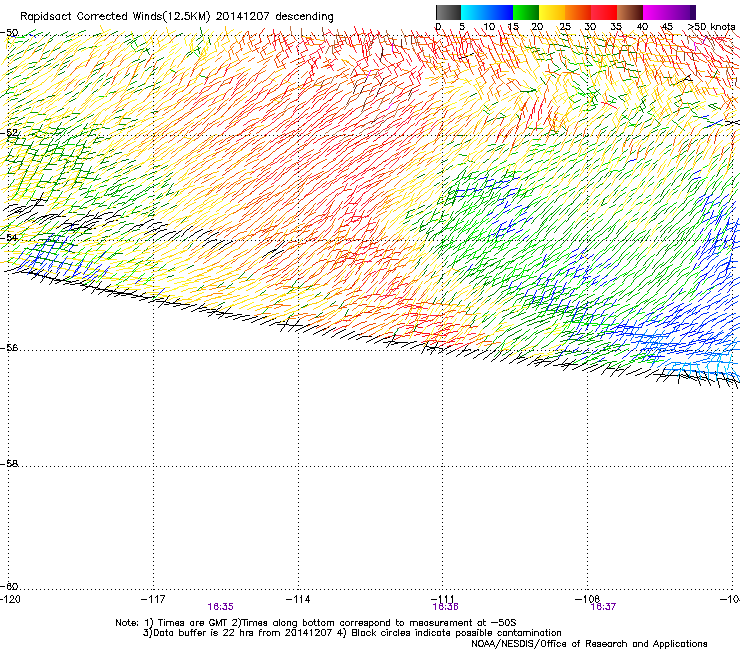Screen dimensions: 740x650
Task: Click the purple time label ending in :37
Action: 603,607
